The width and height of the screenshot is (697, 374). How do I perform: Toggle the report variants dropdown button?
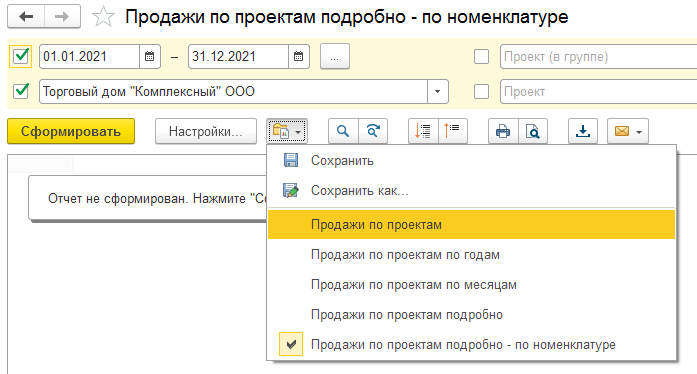(287, 131)
